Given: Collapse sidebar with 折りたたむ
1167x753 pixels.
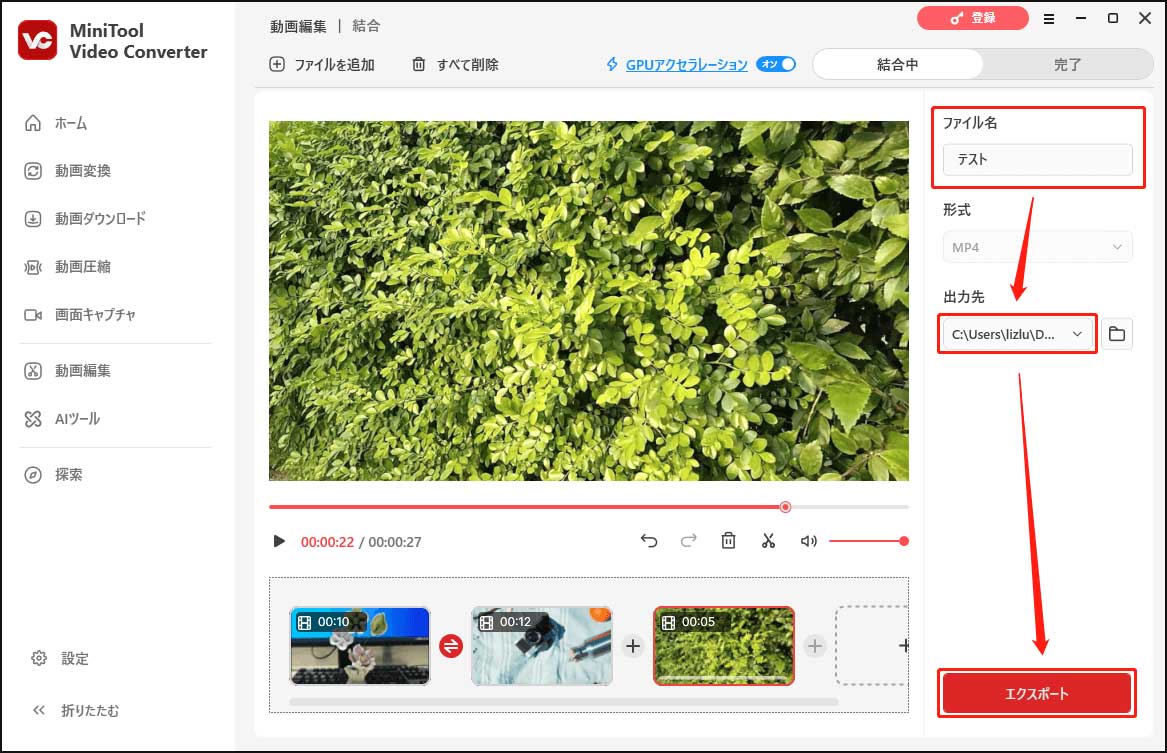Looking at the screenshot, I should [75, 711].
